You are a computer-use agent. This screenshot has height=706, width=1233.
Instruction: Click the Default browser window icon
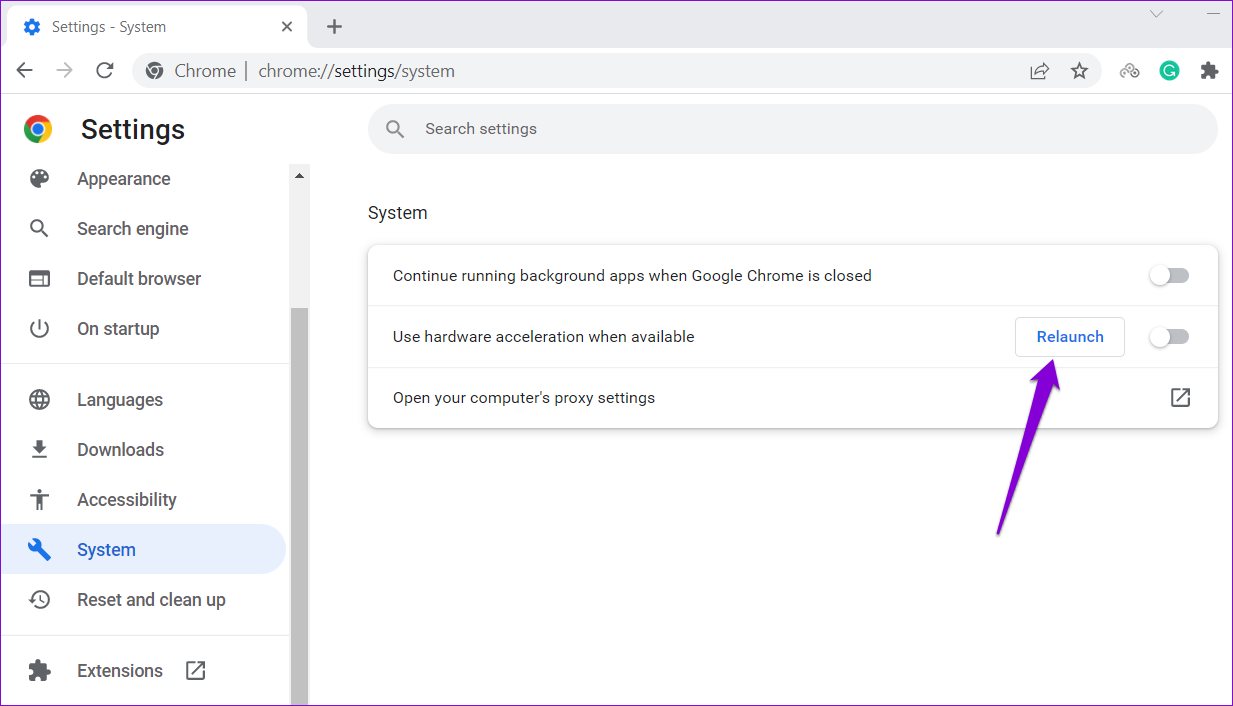pyautogui.click(x=39, y=279)
